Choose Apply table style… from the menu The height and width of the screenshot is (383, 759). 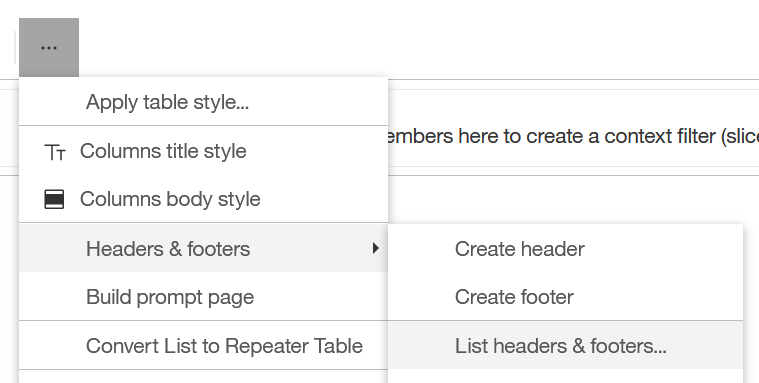point(203,102)
